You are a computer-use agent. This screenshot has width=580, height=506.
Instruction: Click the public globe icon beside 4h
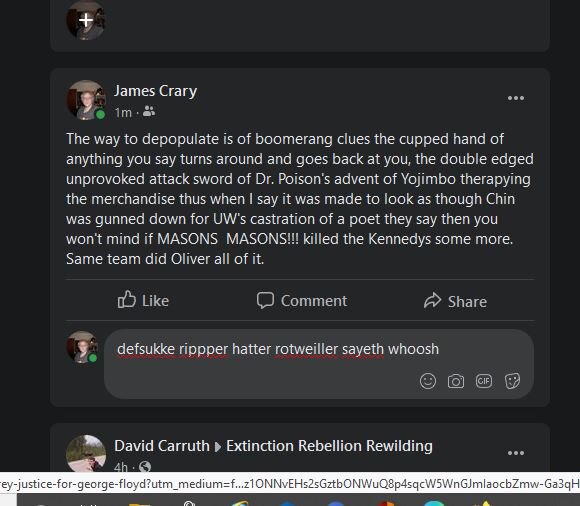point(145,467)
